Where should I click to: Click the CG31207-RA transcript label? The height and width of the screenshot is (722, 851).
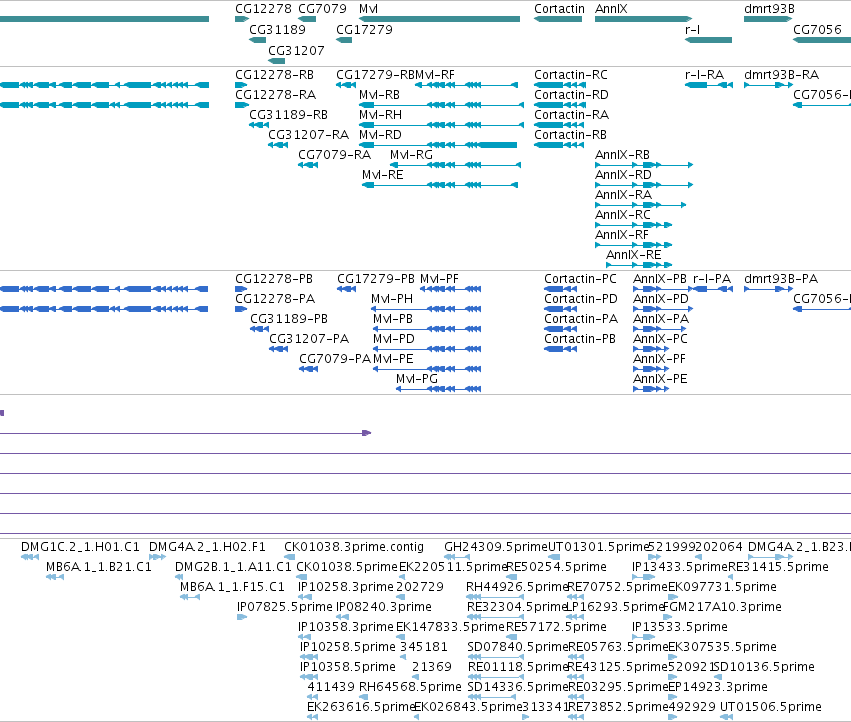click(308, 135)
